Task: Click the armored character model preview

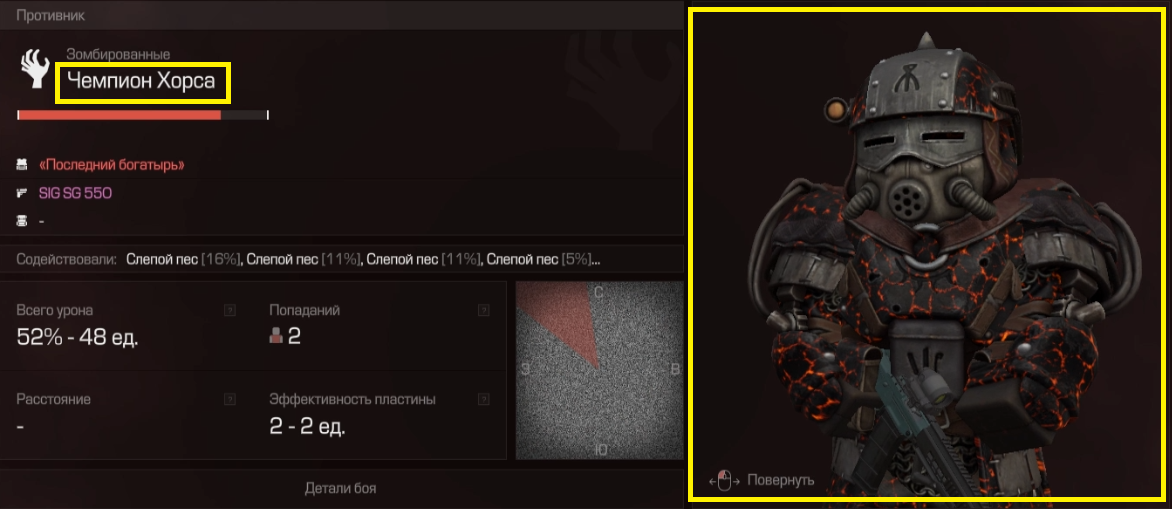Action: pos(929,254)
